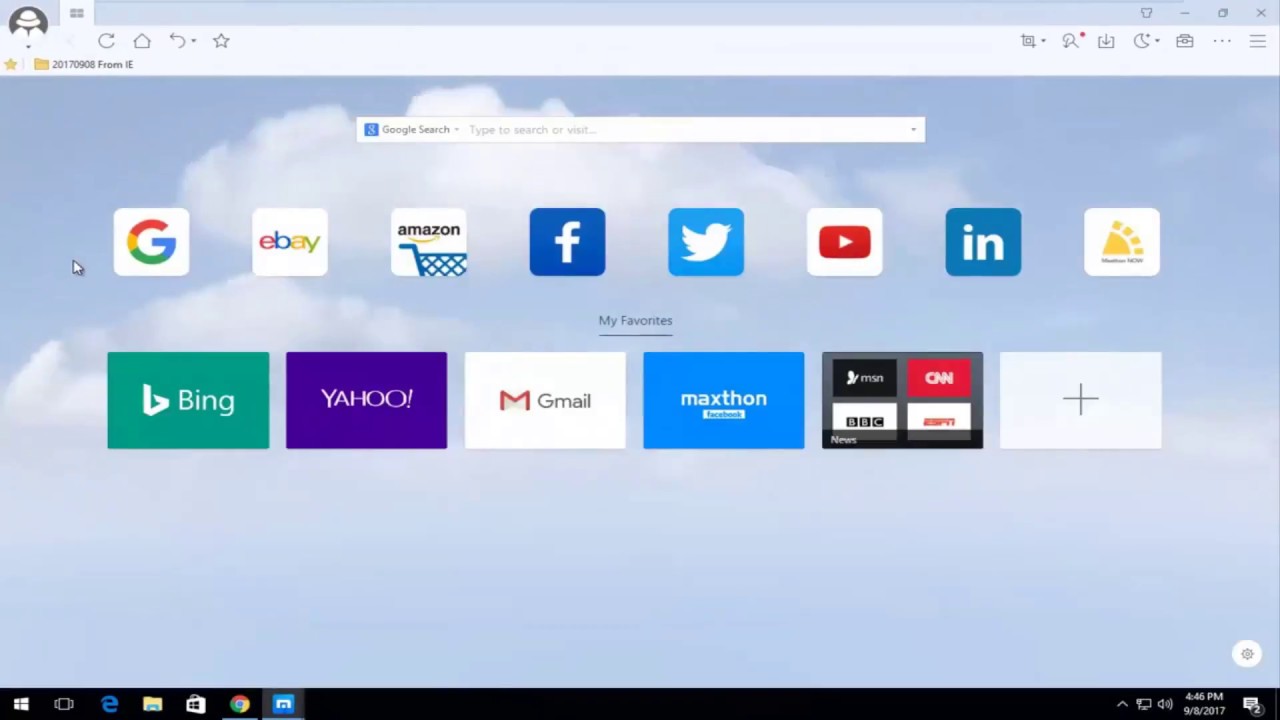Open the Bing favorite tile
Viewport: 1280px width, 720px height.
tap(188, 400)
